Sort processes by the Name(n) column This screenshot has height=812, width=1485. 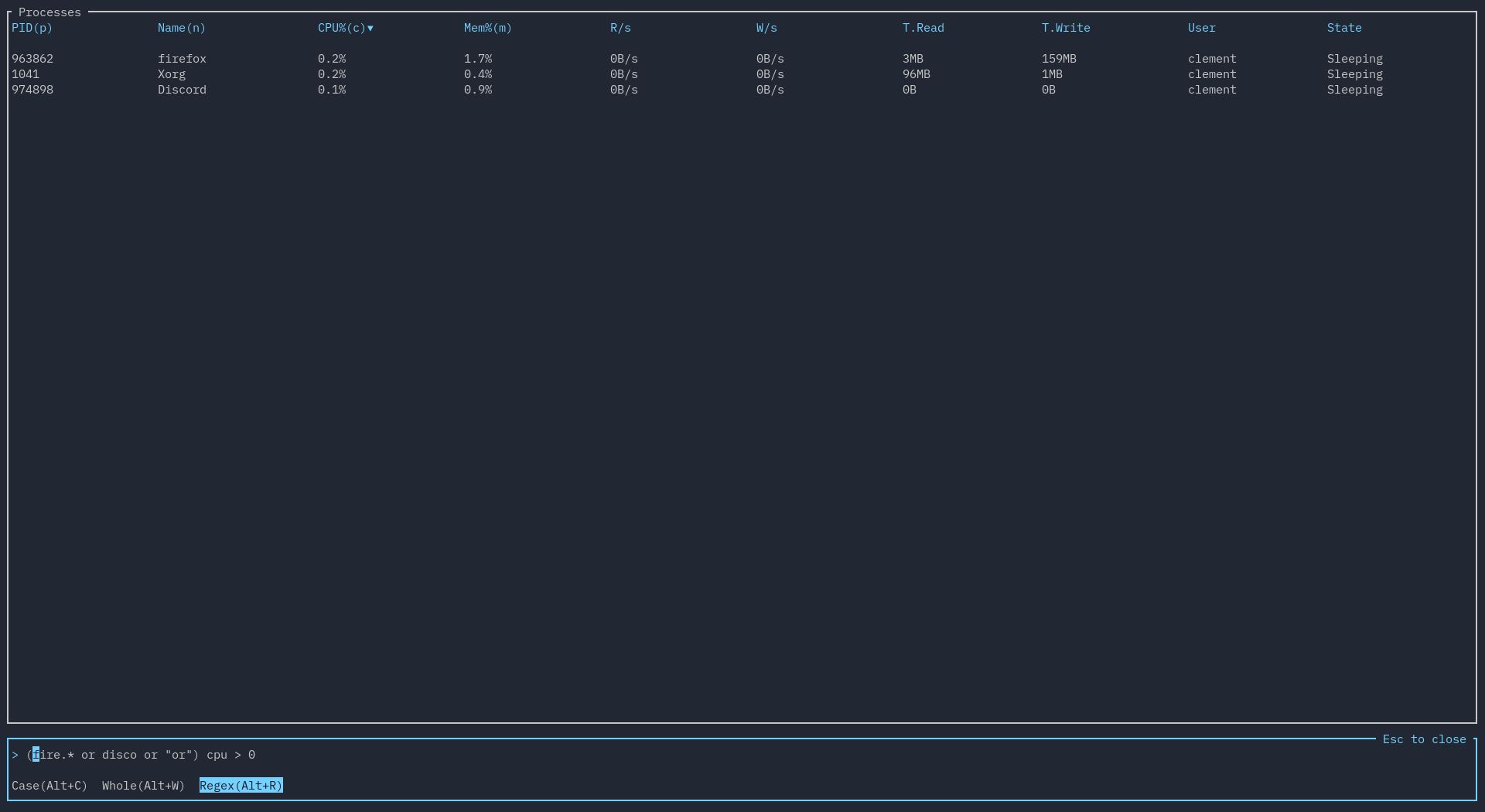point(180,28)
